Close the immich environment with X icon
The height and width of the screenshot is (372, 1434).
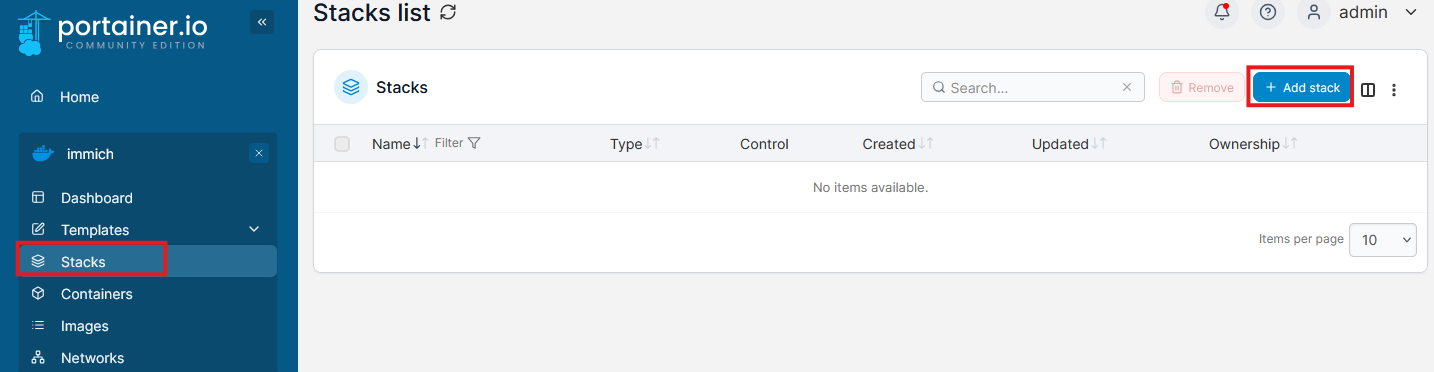tap(259, 153)
